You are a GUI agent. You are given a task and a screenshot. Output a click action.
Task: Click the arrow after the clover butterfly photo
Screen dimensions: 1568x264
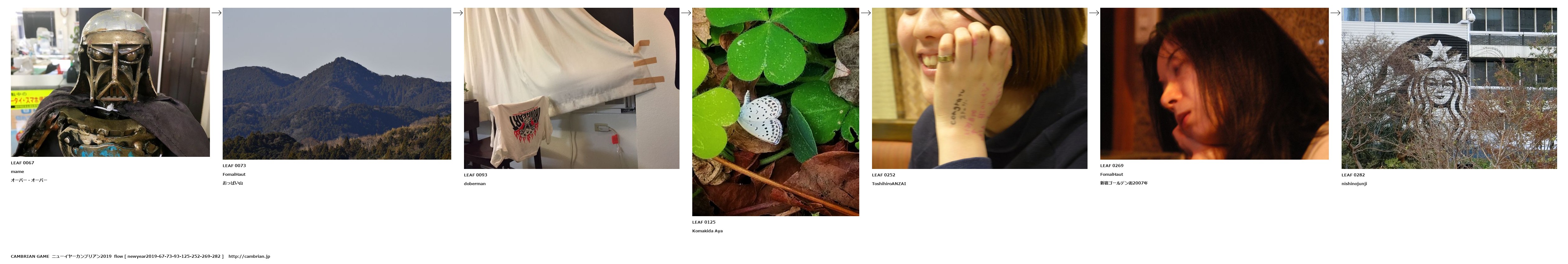coord(865,13)
